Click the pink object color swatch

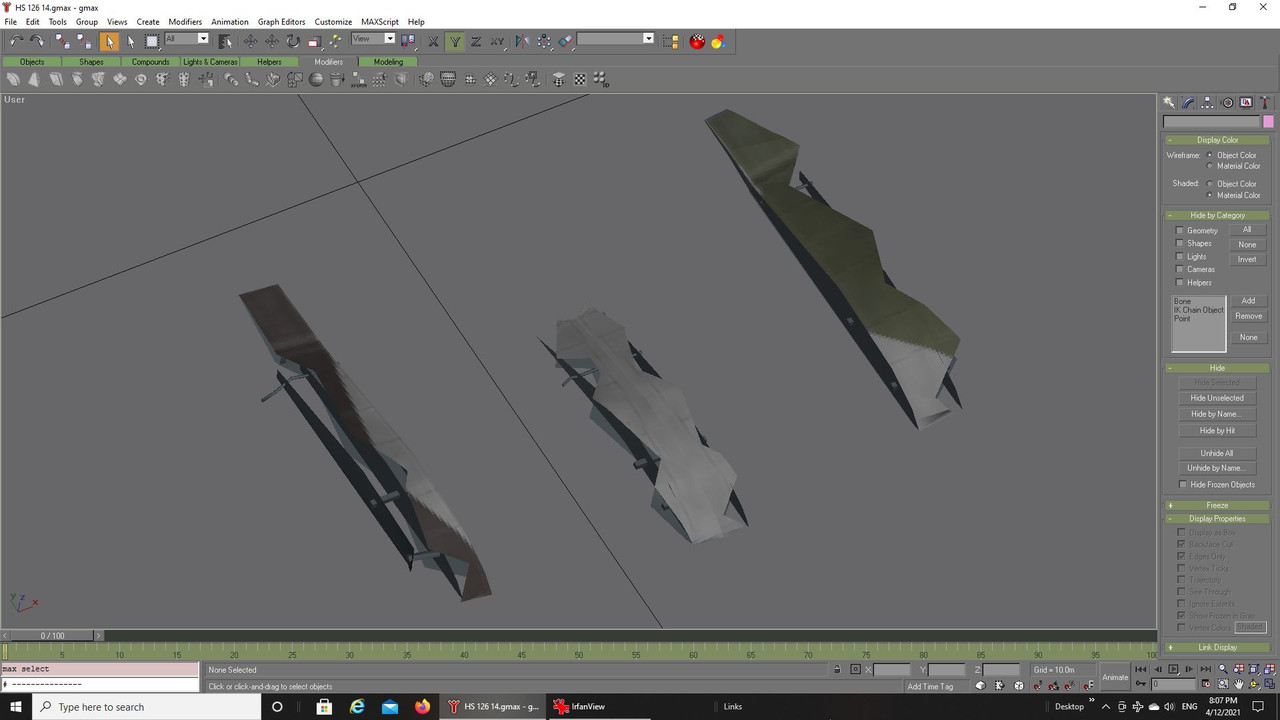coord(1269,122)
